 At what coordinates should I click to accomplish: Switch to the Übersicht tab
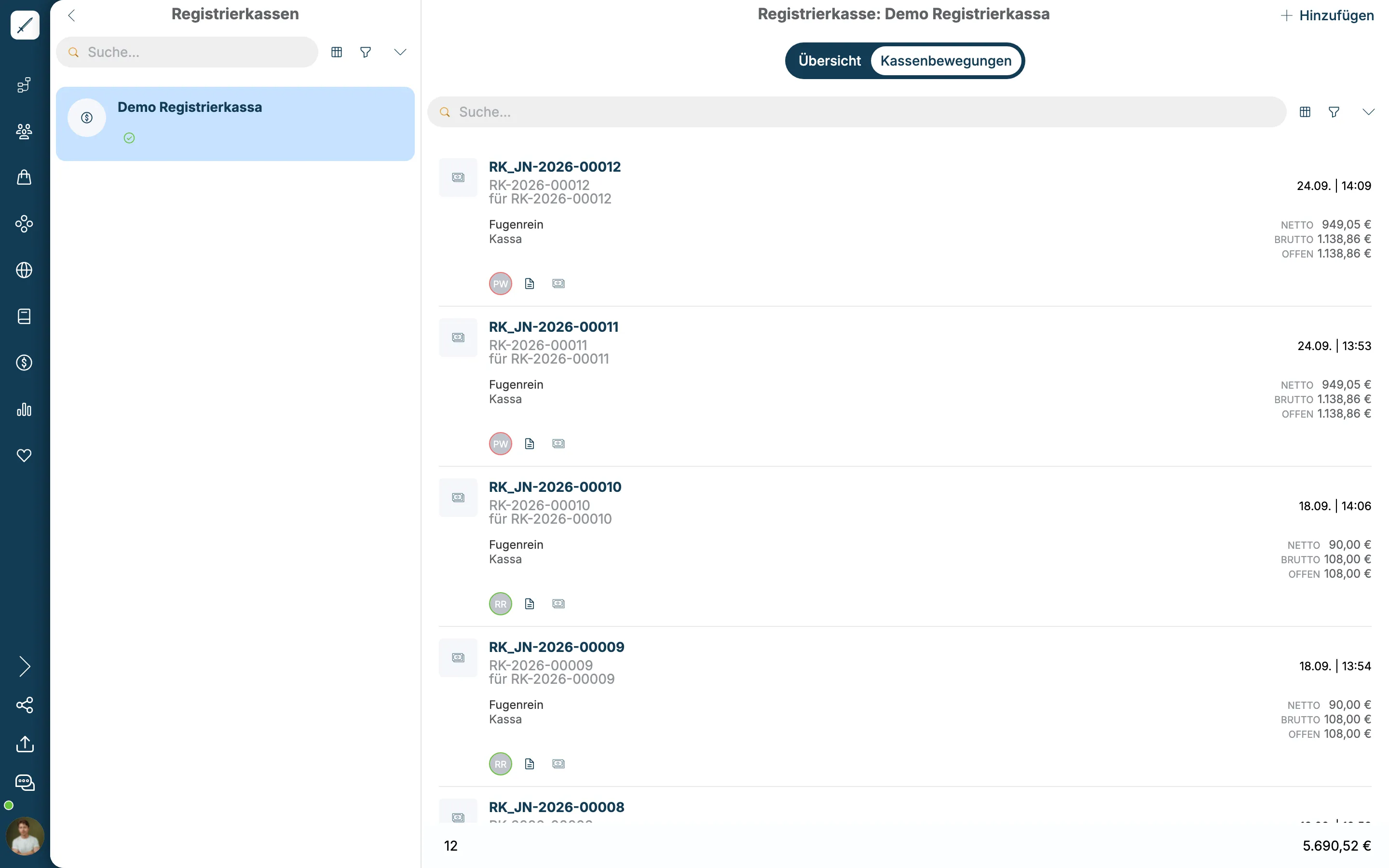(x=830, y=61)
